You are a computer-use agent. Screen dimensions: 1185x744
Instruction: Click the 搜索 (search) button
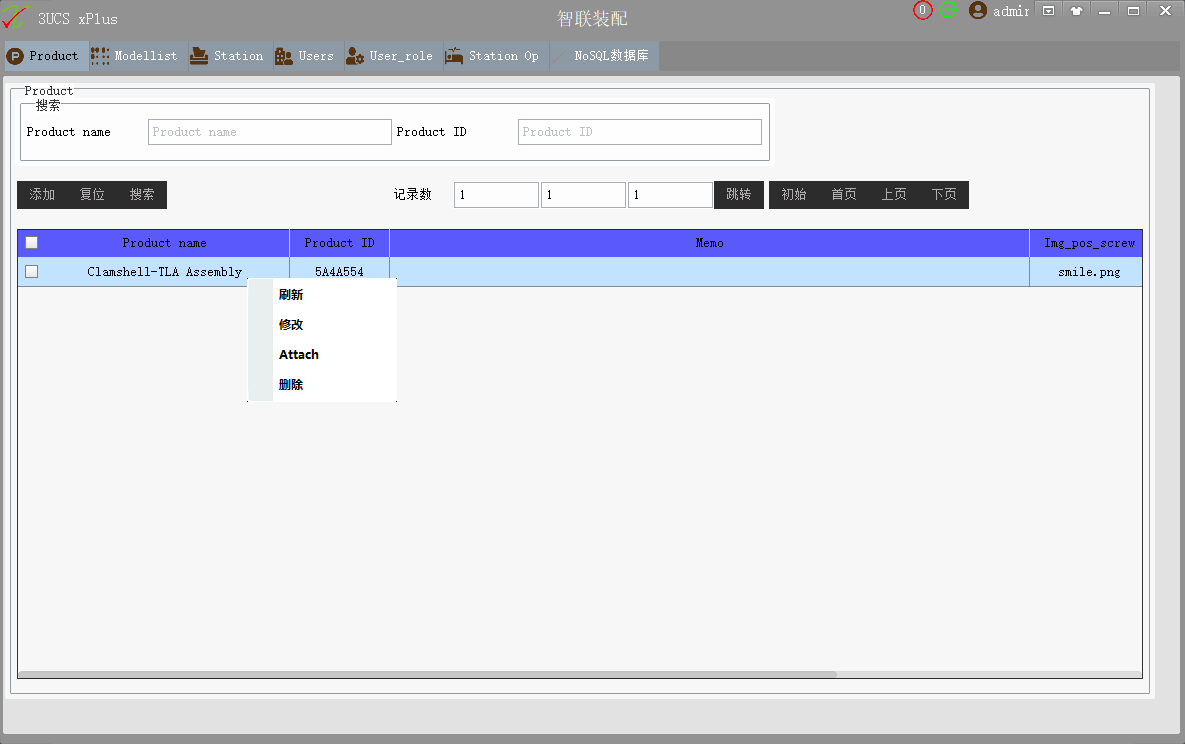pos(141,195)
